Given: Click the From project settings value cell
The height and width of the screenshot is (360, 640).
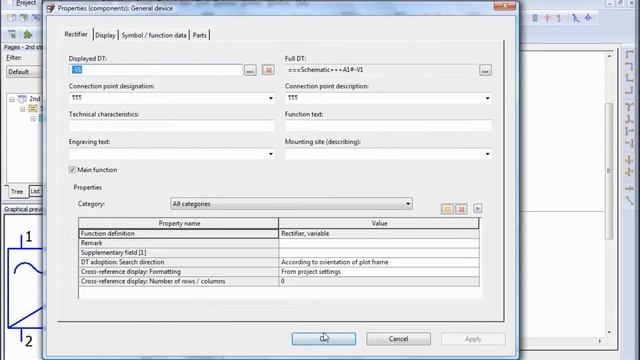Looking at the screenshot, I should tap(379, 271).
